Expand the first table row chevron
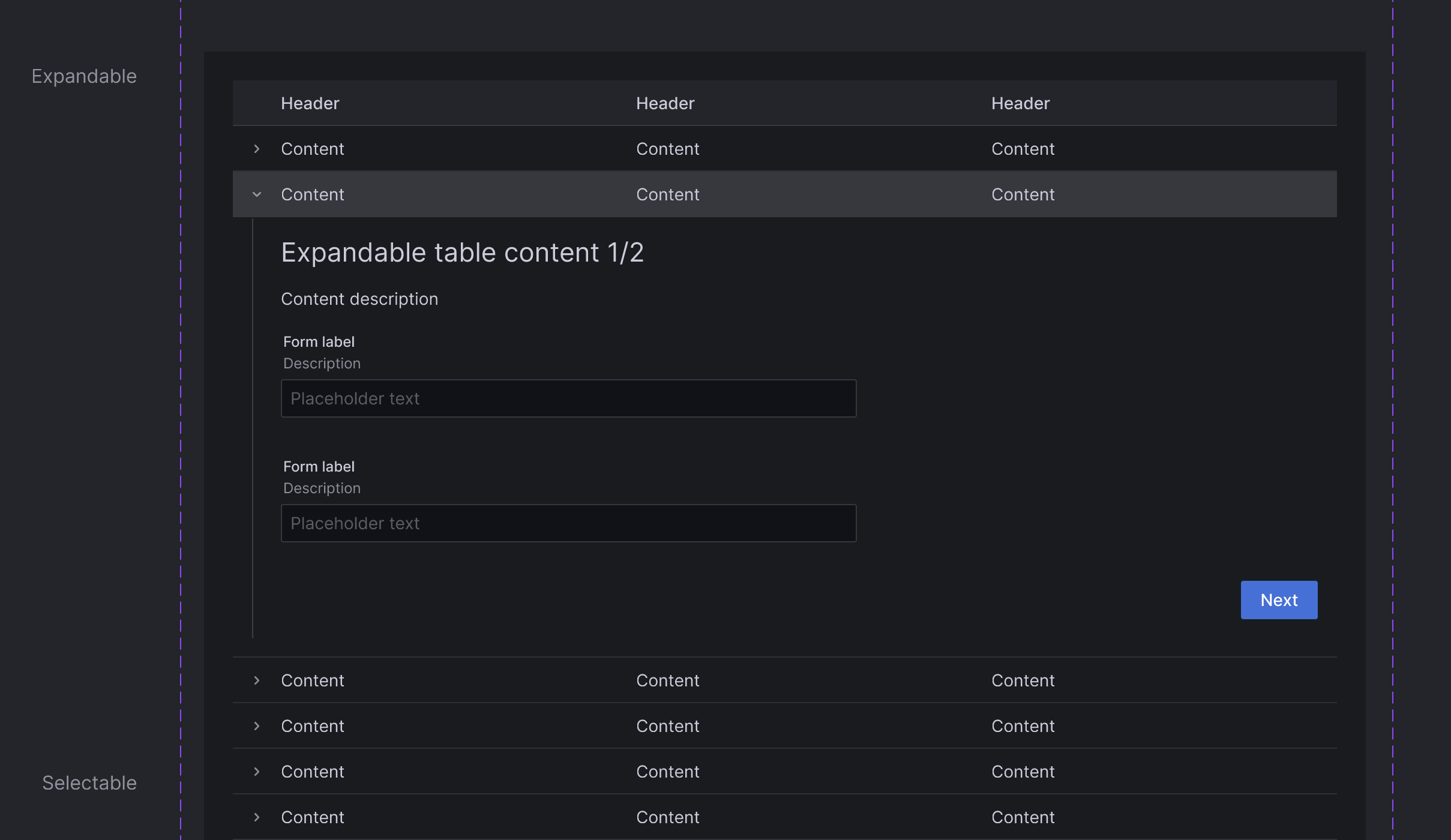Screen dimensions: 1451x840 point(257,149)
